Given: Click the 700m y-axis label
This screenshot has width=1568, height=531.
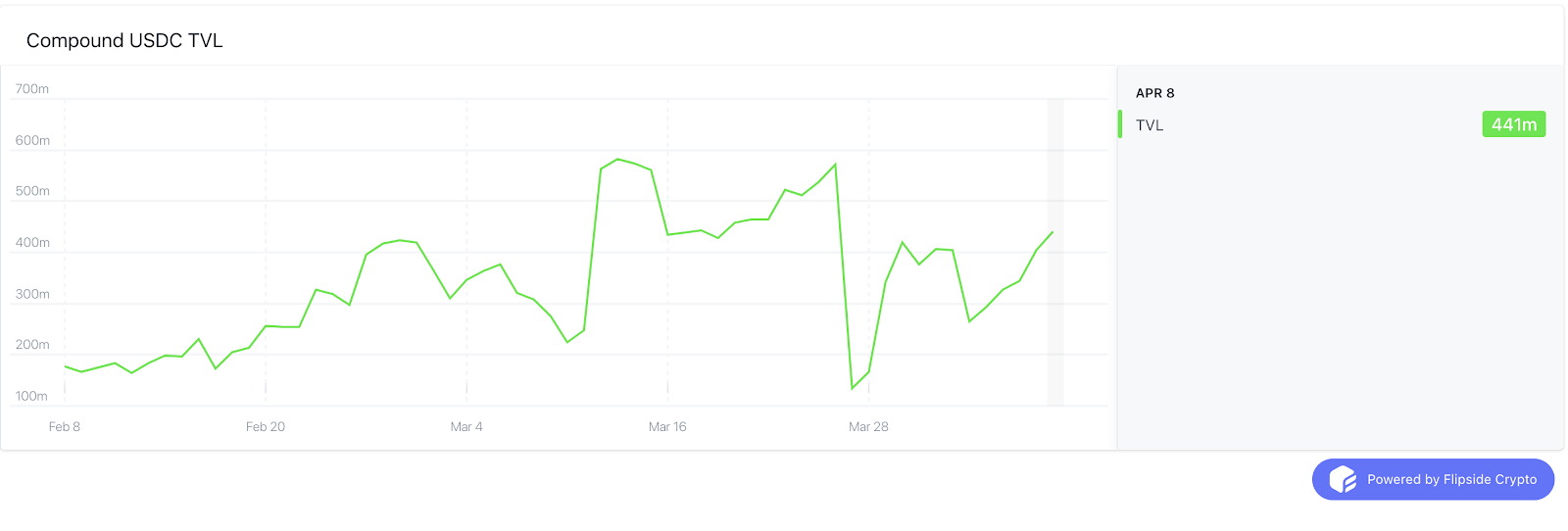Looking at the screenshot, I should coord(32,89).
